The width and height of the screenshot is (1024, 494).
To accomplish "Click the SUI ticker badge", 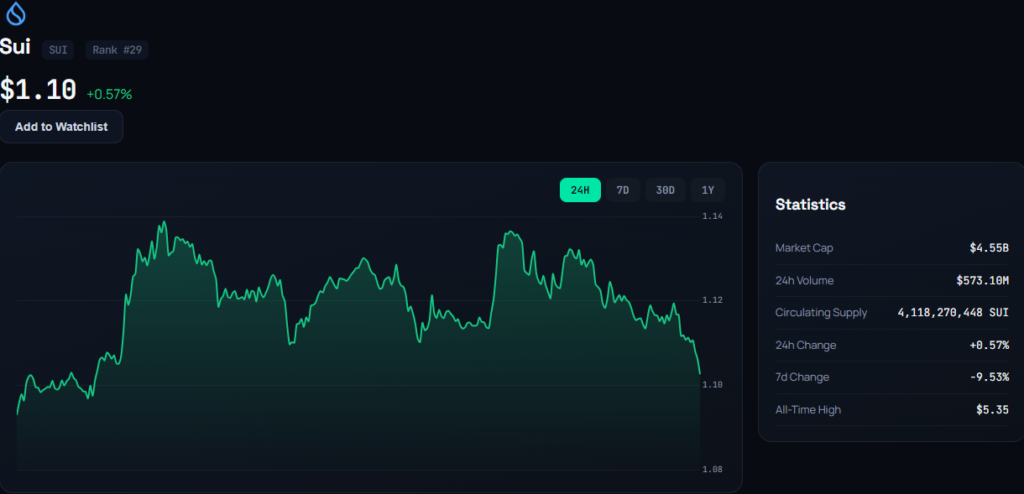I will (x=58, y=50).
